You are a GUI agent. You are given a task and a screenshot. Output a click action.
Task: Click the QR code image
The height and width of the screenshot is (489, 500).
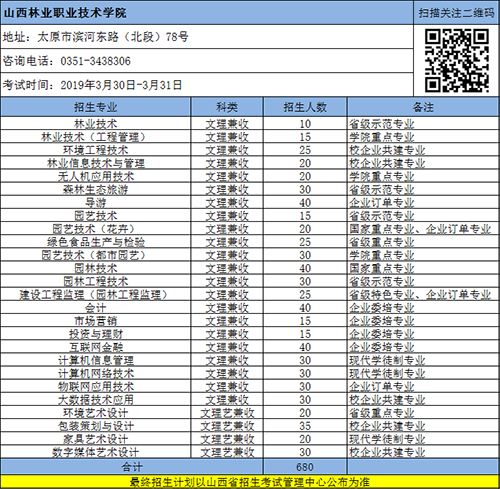point(457,61)
